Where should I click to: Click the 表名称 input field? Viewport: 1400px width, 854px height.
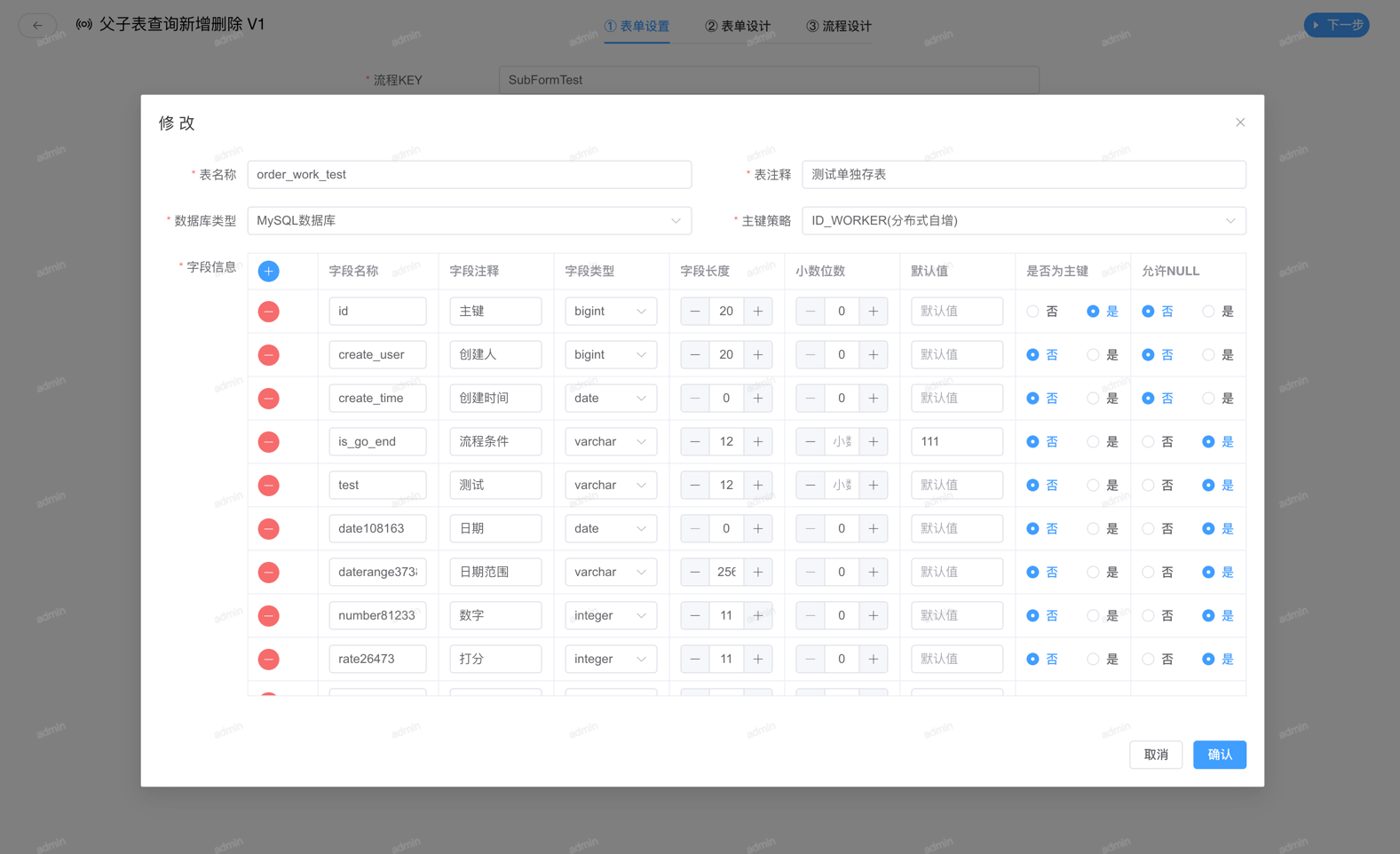(469, 175)
